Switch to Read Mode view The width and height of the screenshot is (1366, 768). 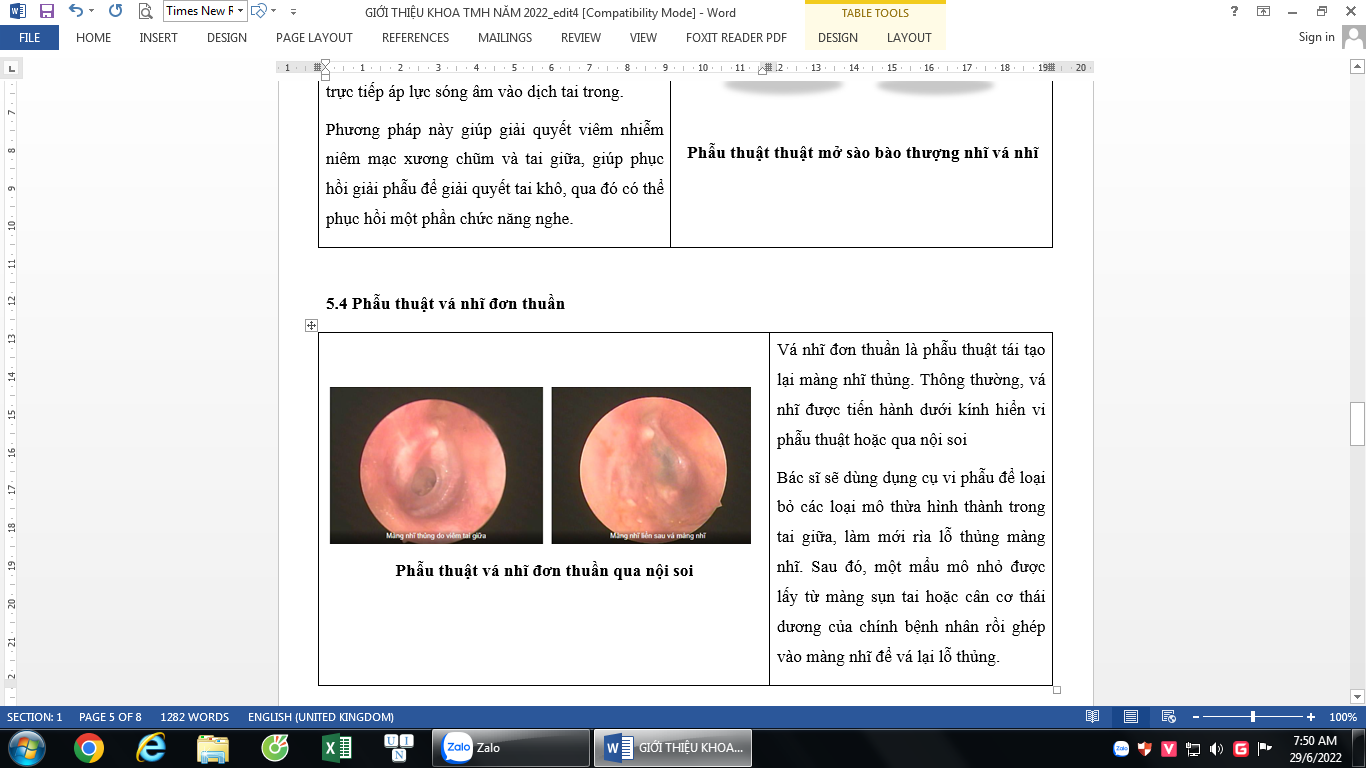click(1093, 717)
